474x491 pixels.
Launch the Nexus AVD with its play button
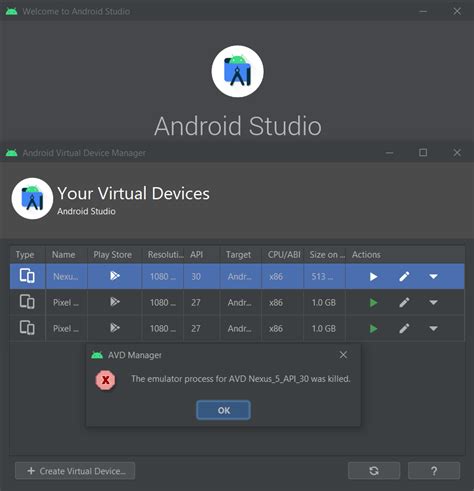coord(373,277)
